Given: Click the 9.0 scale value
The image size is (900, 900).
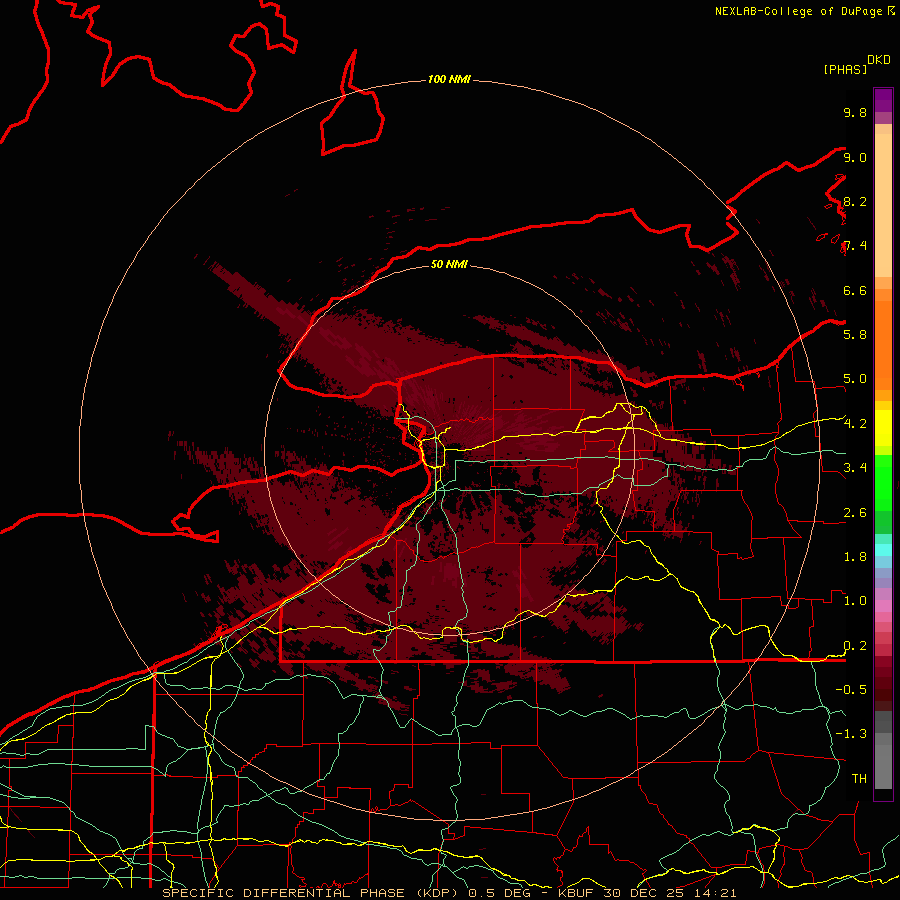Looking at the screenshot, I should click(855, 157).
